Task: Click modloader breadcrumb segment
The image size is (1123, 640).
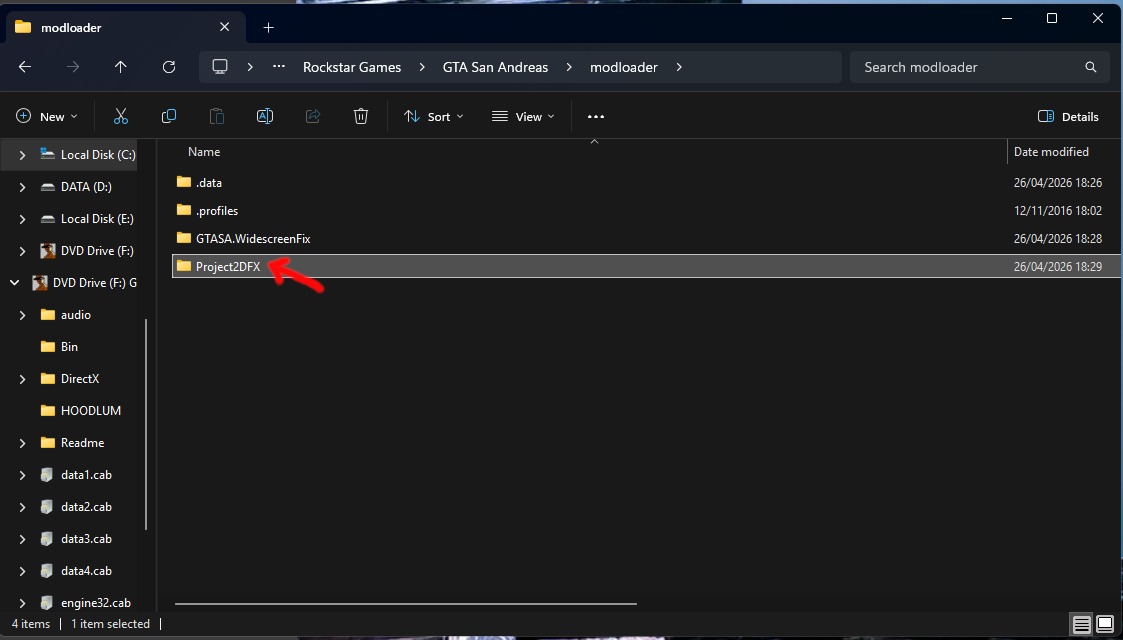Action: pyautogui.click(x=624, y=67)
